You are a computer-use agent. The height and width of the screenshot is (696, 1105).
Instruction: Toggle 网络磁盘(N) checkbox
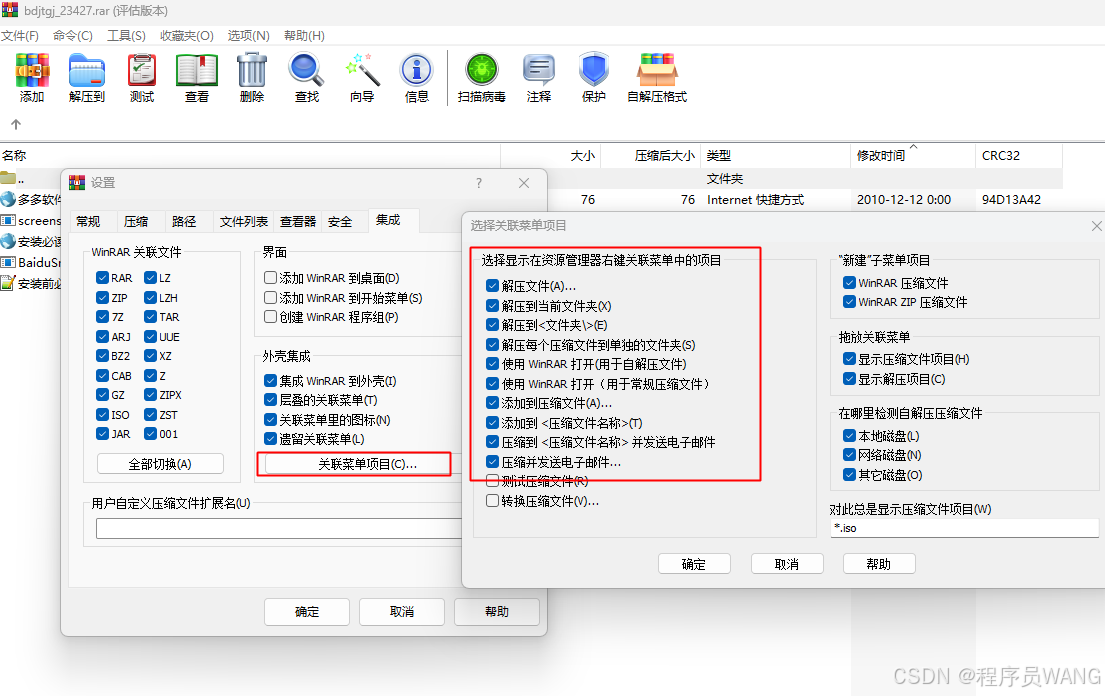point(849,455)
